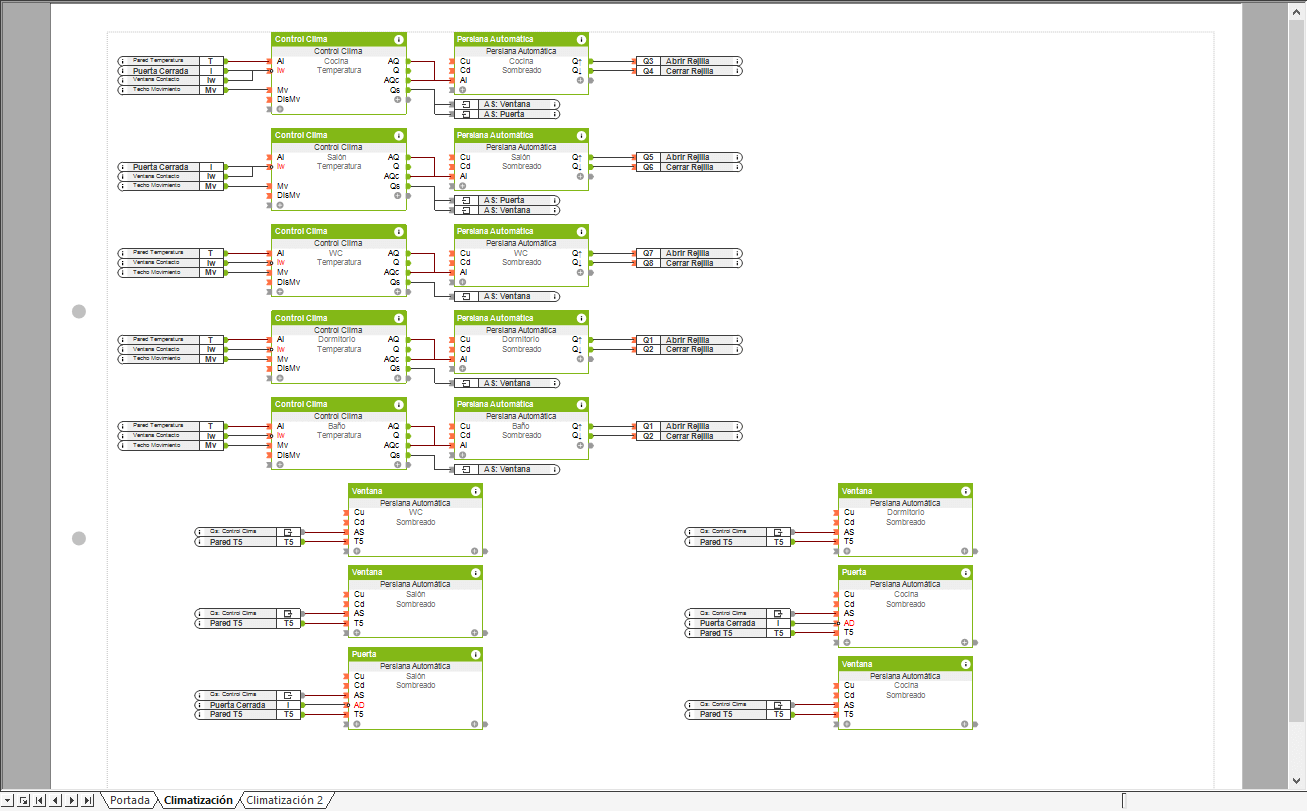1307x811 pixels.
Task: Jump to first page using tab navigation arrow
Action: coord(40,800)
